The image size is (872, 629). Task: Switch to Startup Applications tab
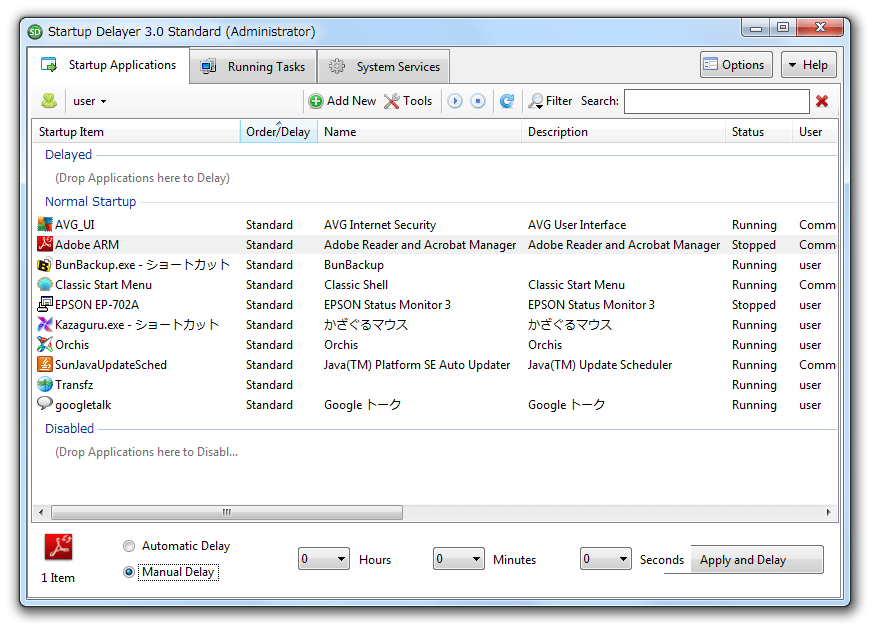(x=109, y=65)
